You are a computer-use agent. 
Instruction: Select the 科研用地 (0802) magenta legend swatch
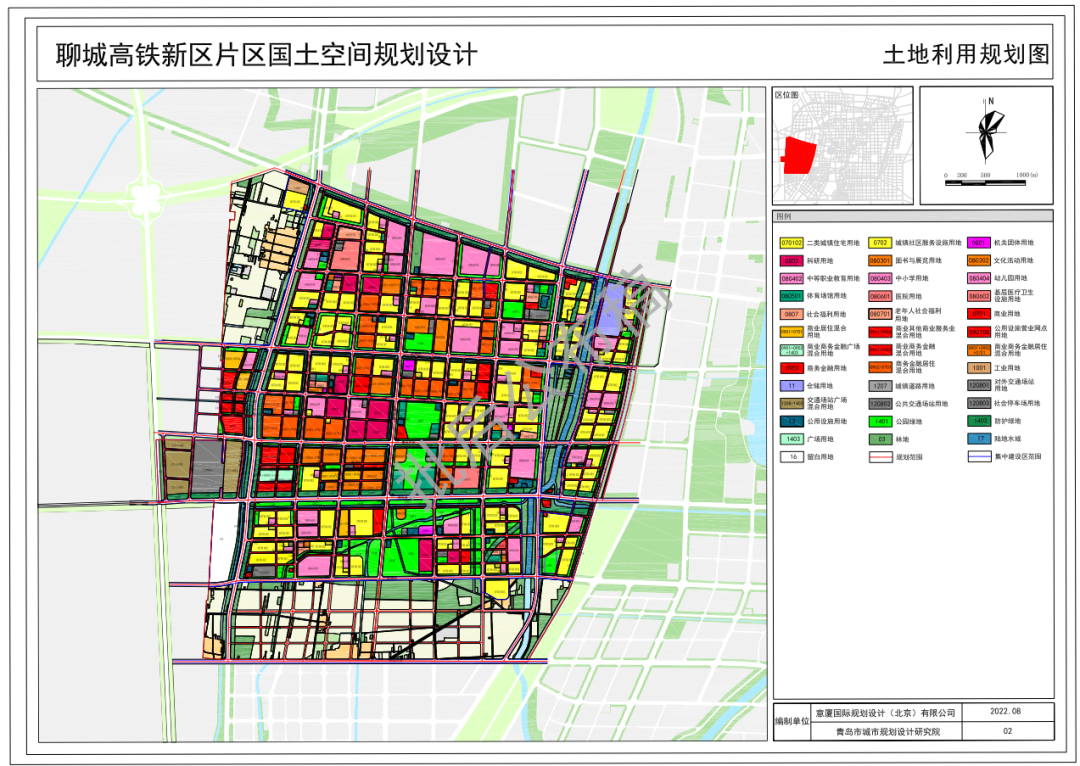(x=791, y=261)
